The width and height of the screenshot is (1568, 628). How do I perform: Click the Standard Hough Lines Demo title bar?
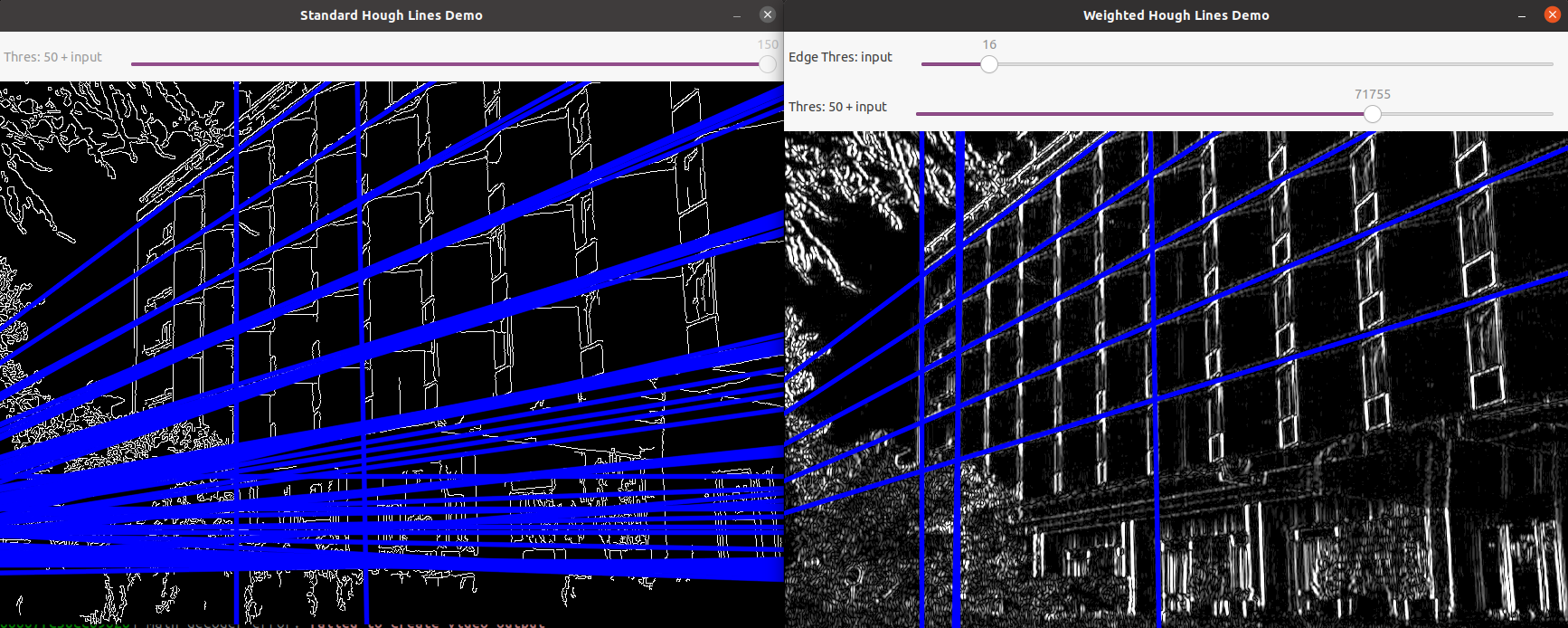click(392, 15)
